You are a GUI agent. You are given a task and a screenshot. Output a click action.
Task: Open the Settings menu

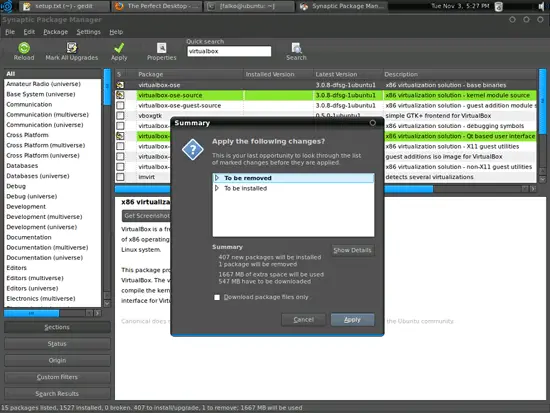pyautogui.click(x=88, y=32)
